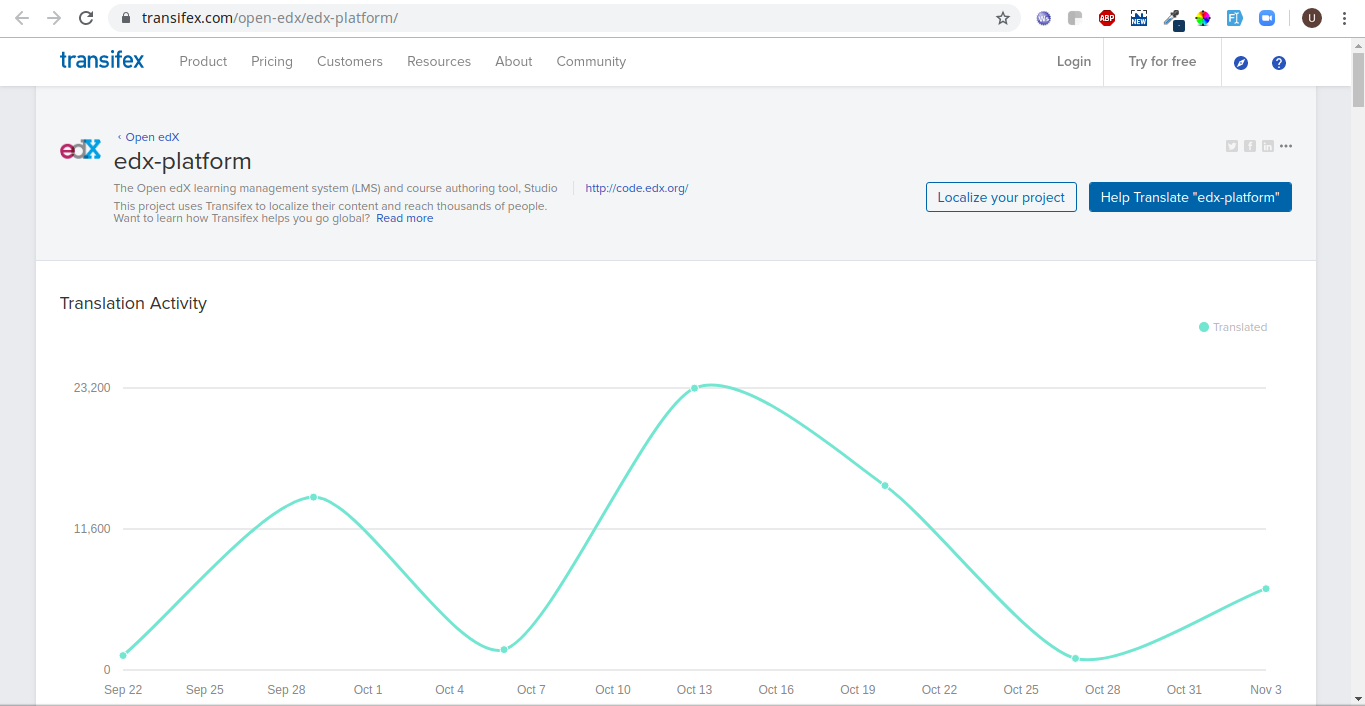Reload the page using the refresh button
Image resolution: width=1365 pixels, height=706 pixels.
coord(86,18)
